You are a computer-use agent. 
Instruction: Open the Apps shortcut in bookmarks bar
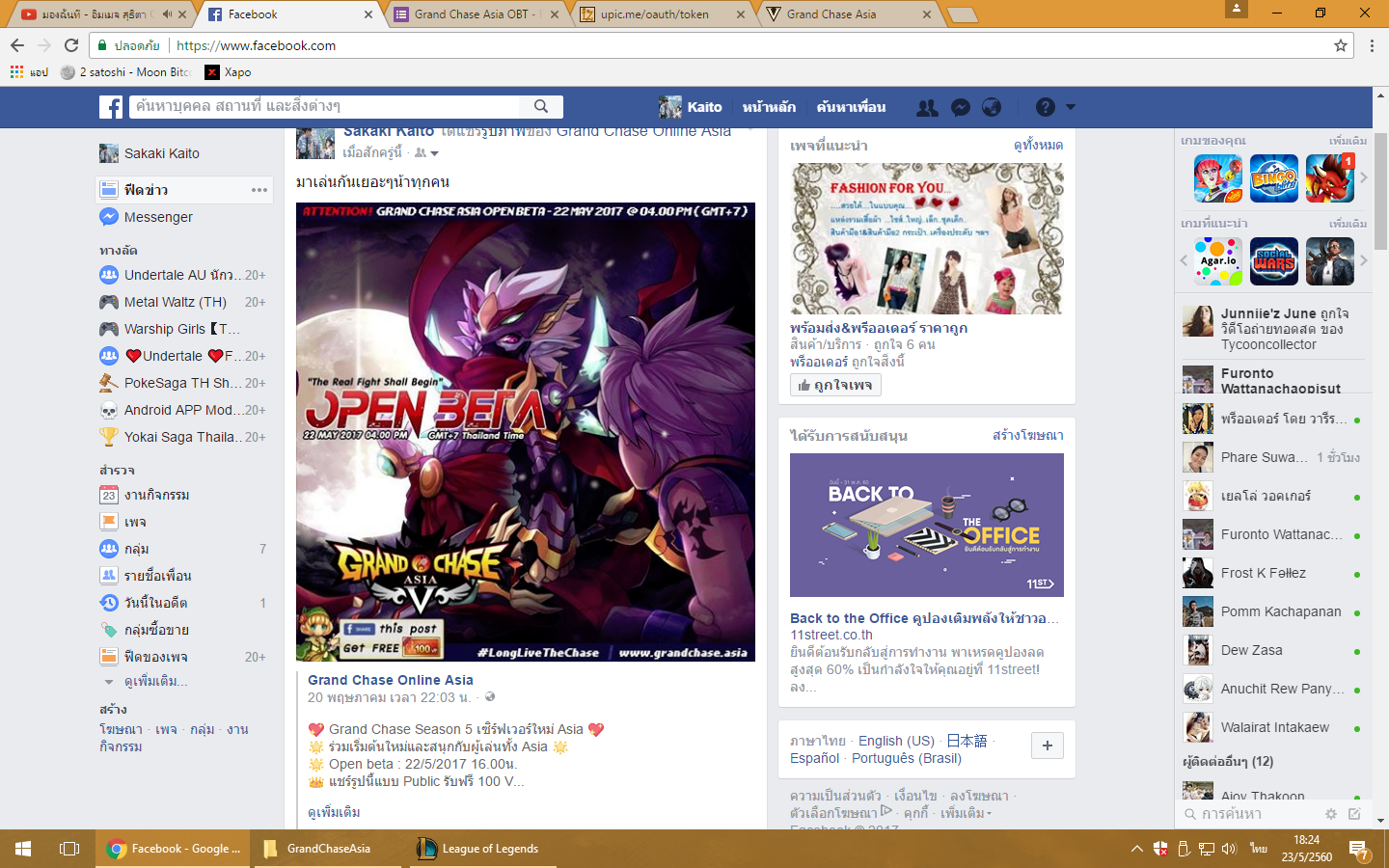[x=29, y=72]
